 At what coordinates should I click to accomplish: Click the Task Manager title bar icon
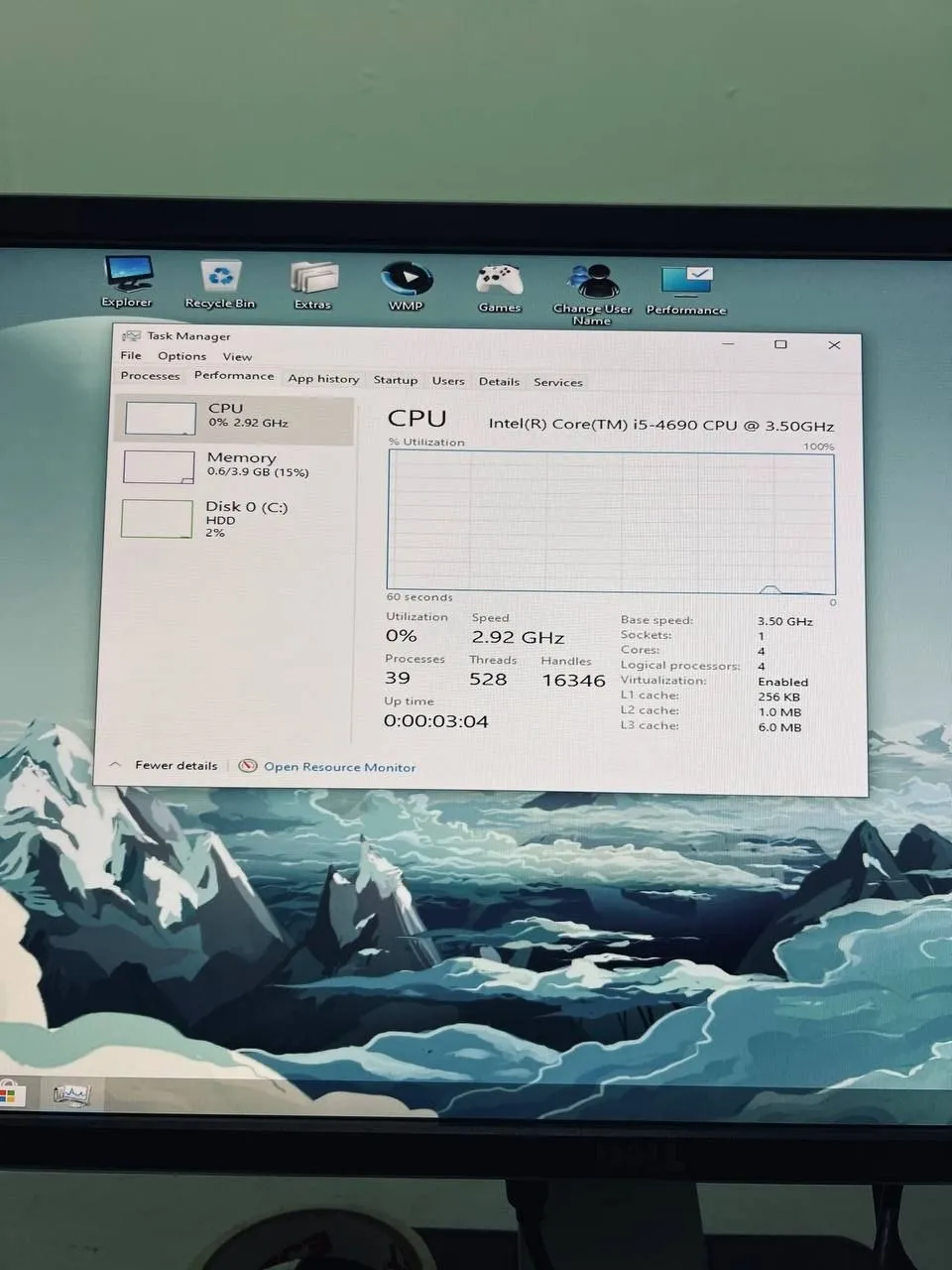tap(132, 335)
